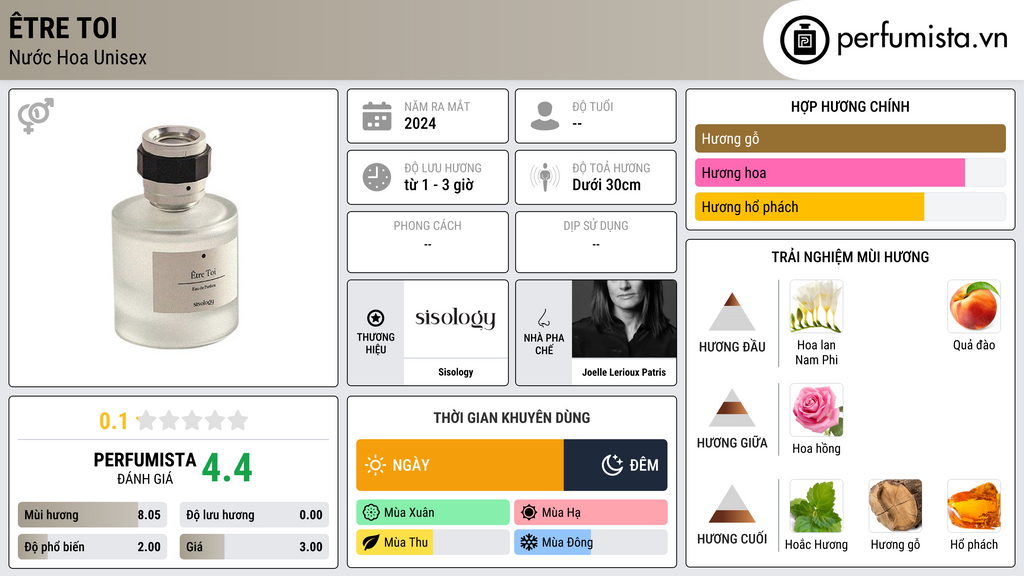1024x576 pixels.
Task: Open the Hoắc Hương note image
Action: [816, 506]
